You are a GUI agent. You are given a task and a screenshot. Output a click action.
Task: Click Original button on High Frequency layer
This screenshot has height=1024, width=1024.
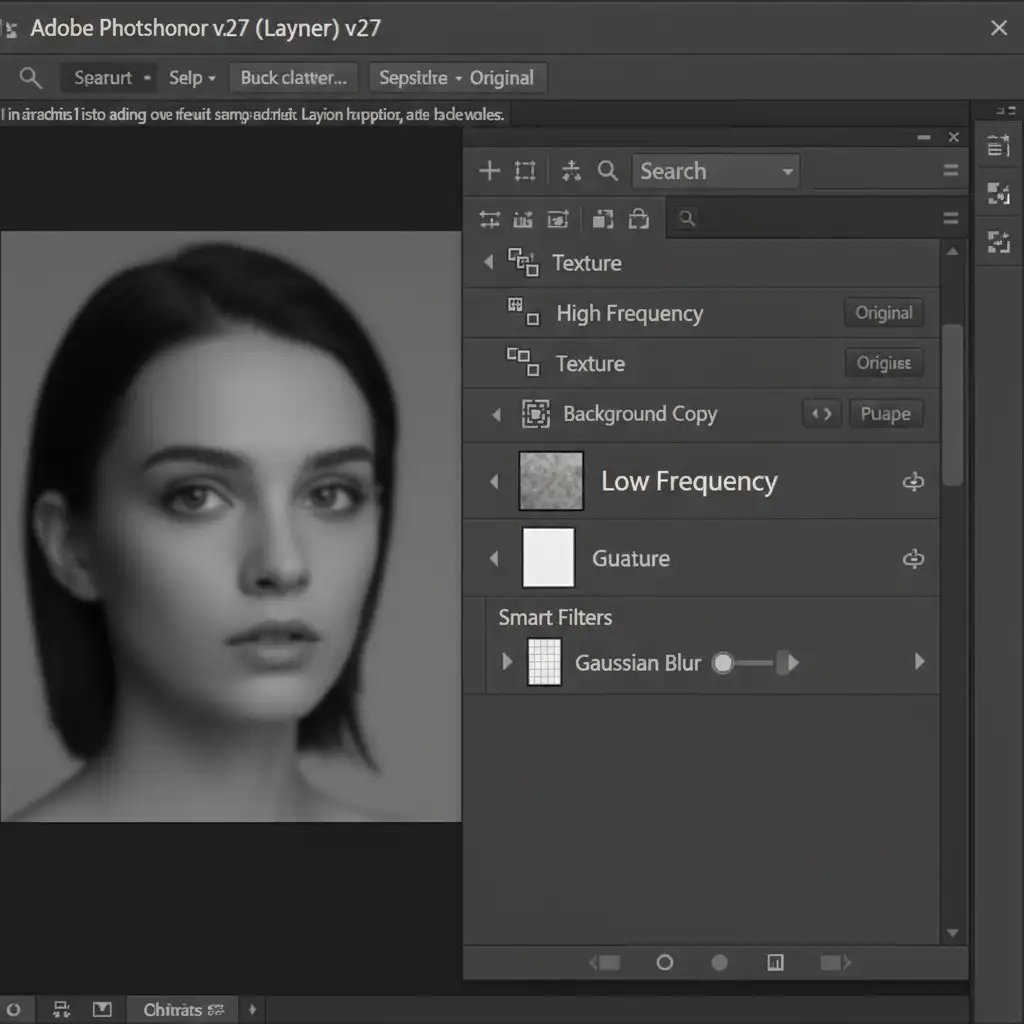(883, 313)
